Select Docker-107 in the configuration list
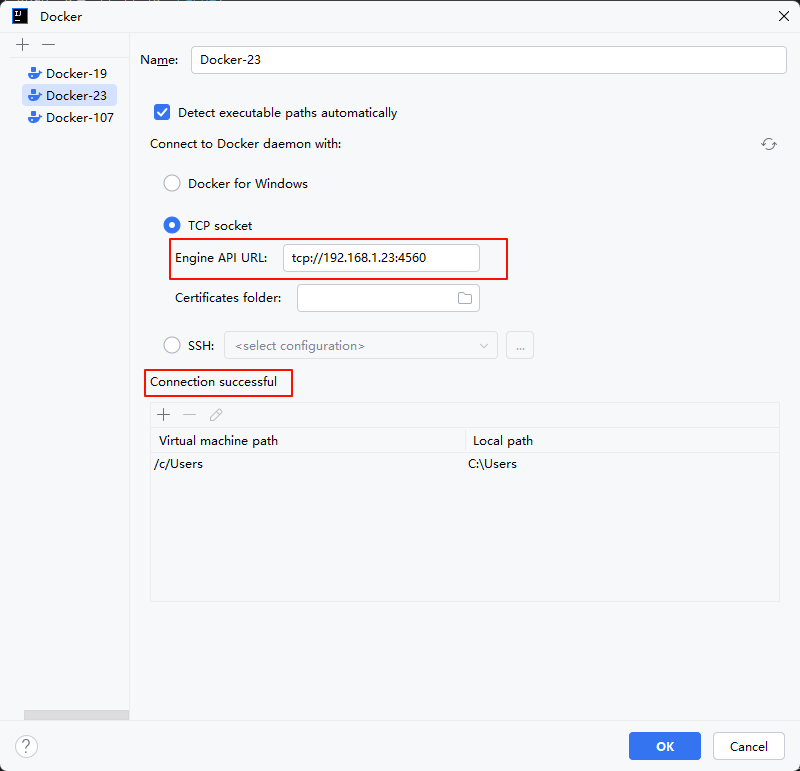The width and height of the screenshot is (800, 771). coord(69,117)
